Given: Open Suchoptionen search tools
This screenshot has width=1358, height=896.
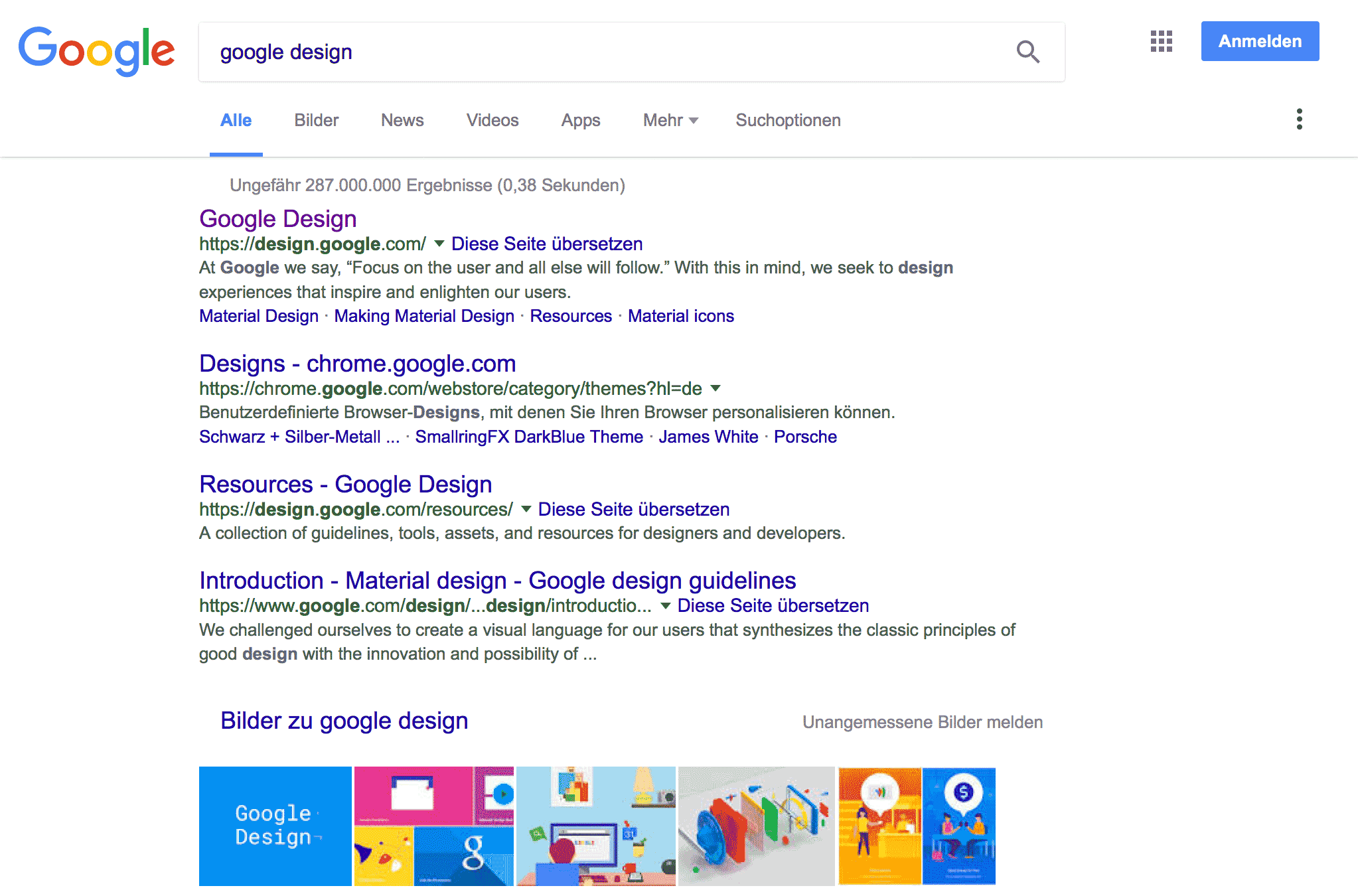Looking at the screenshot, I should point(788,120).
